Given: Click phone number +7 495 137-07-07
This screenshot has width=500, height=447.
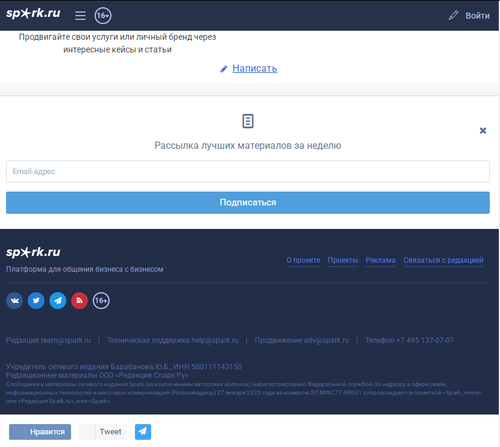Looking at the screenshot, I should 425,340.
